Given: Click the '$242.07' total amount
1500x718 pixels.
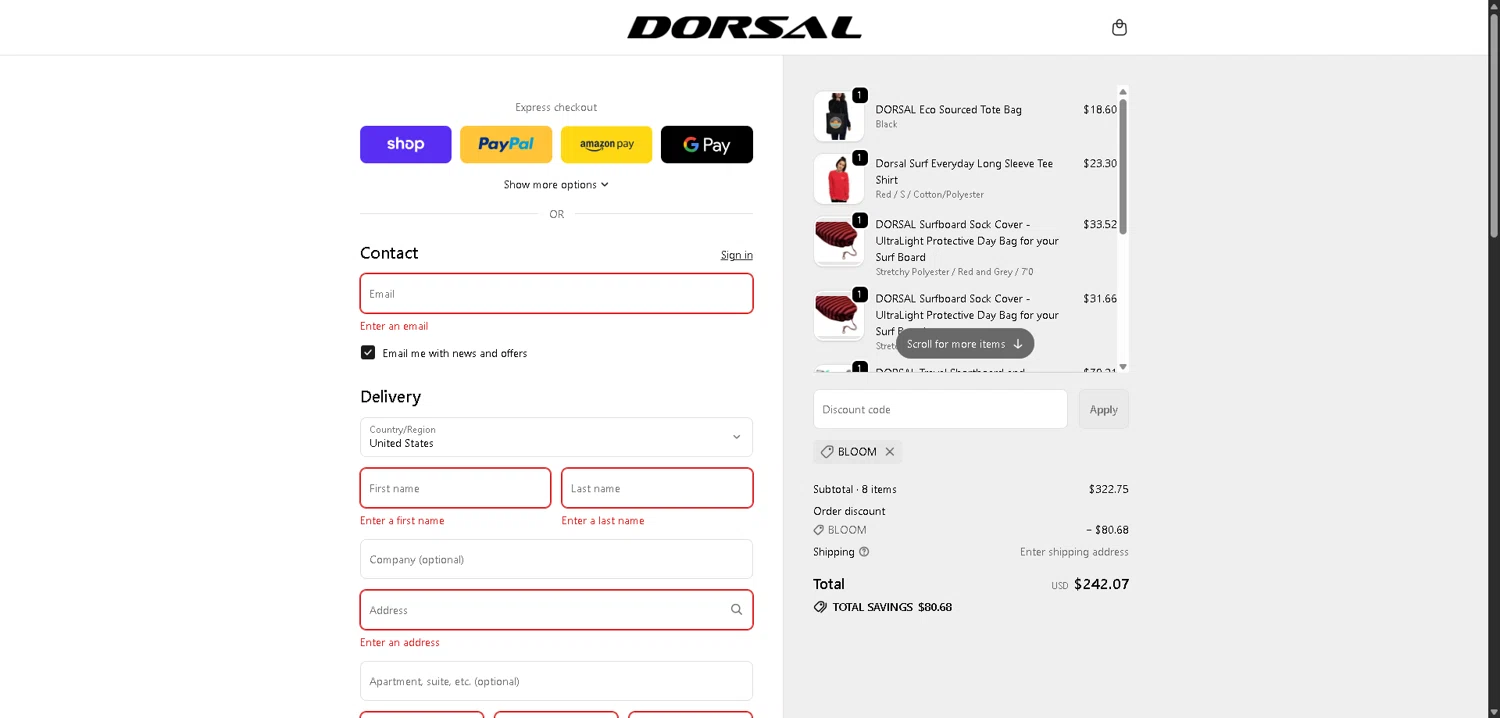Looking at the screenshot, I should tap(1101, 584).
